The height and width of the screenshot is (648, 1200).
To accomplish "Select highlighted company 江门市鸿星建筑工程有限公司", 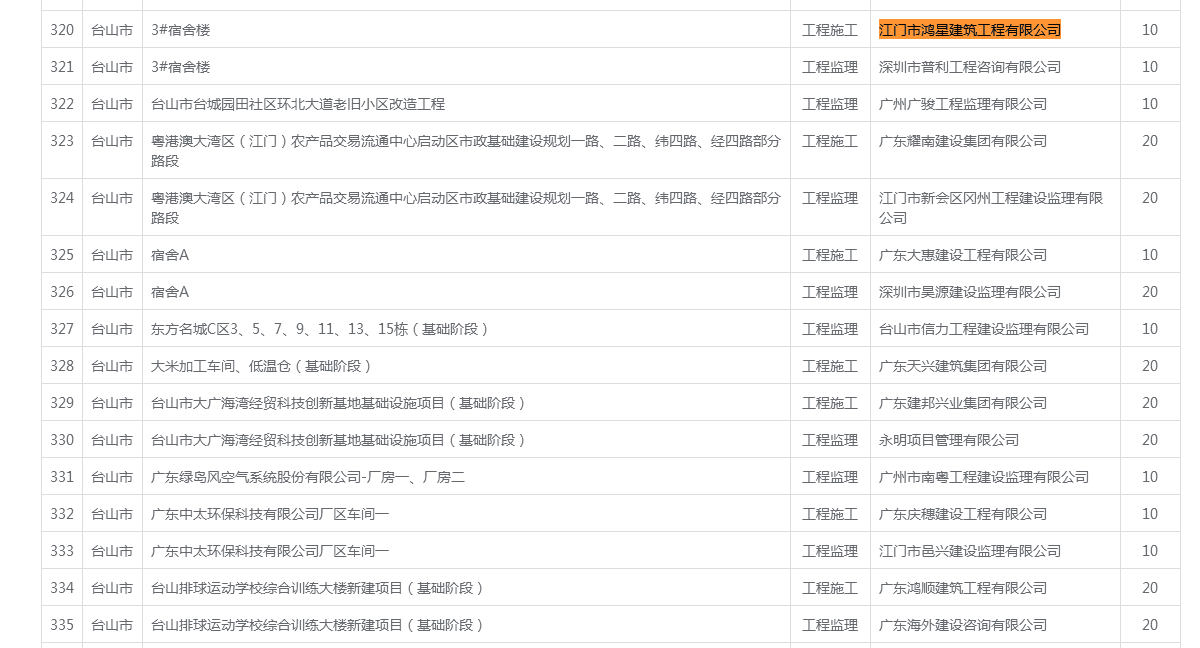I will point(969,30).
